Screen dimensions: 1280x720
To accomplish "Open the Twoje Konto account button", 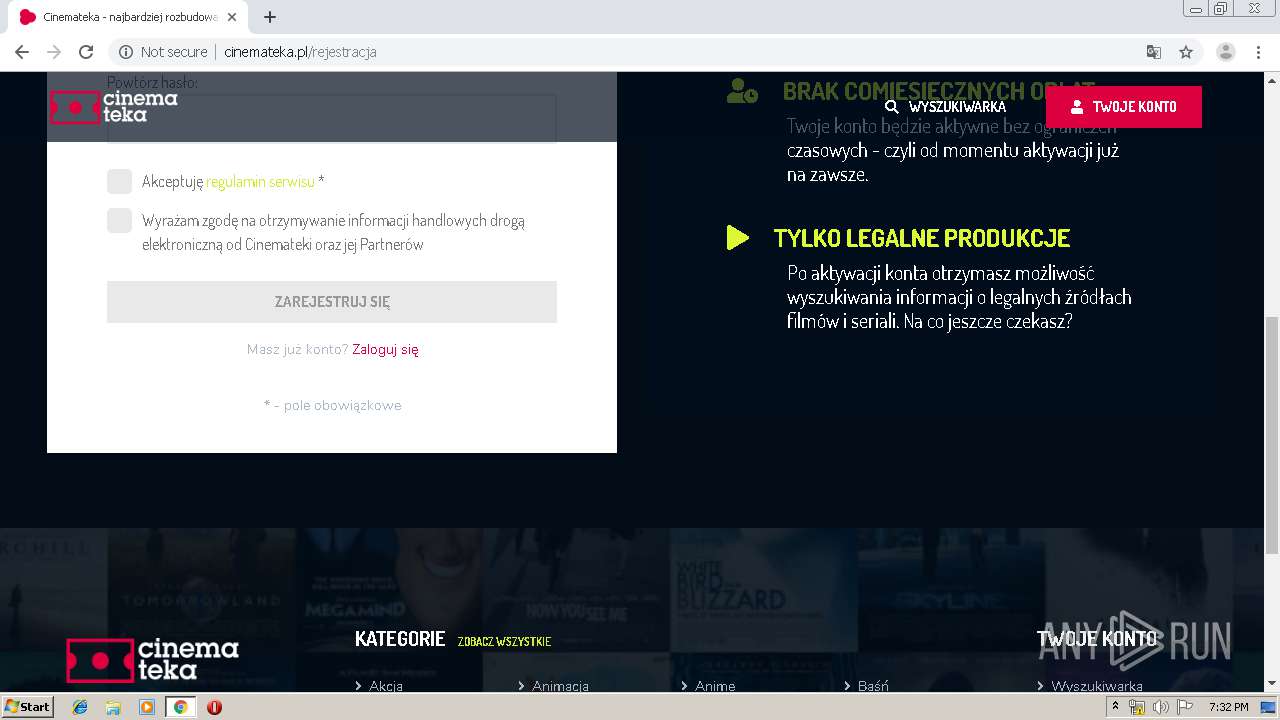I will coord(1123,107).
